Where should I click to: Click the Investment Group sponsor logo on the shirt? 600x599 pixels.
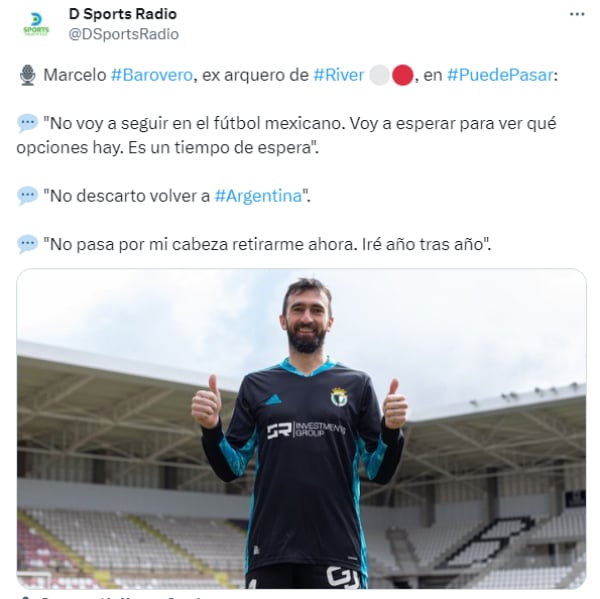[306, 430]
